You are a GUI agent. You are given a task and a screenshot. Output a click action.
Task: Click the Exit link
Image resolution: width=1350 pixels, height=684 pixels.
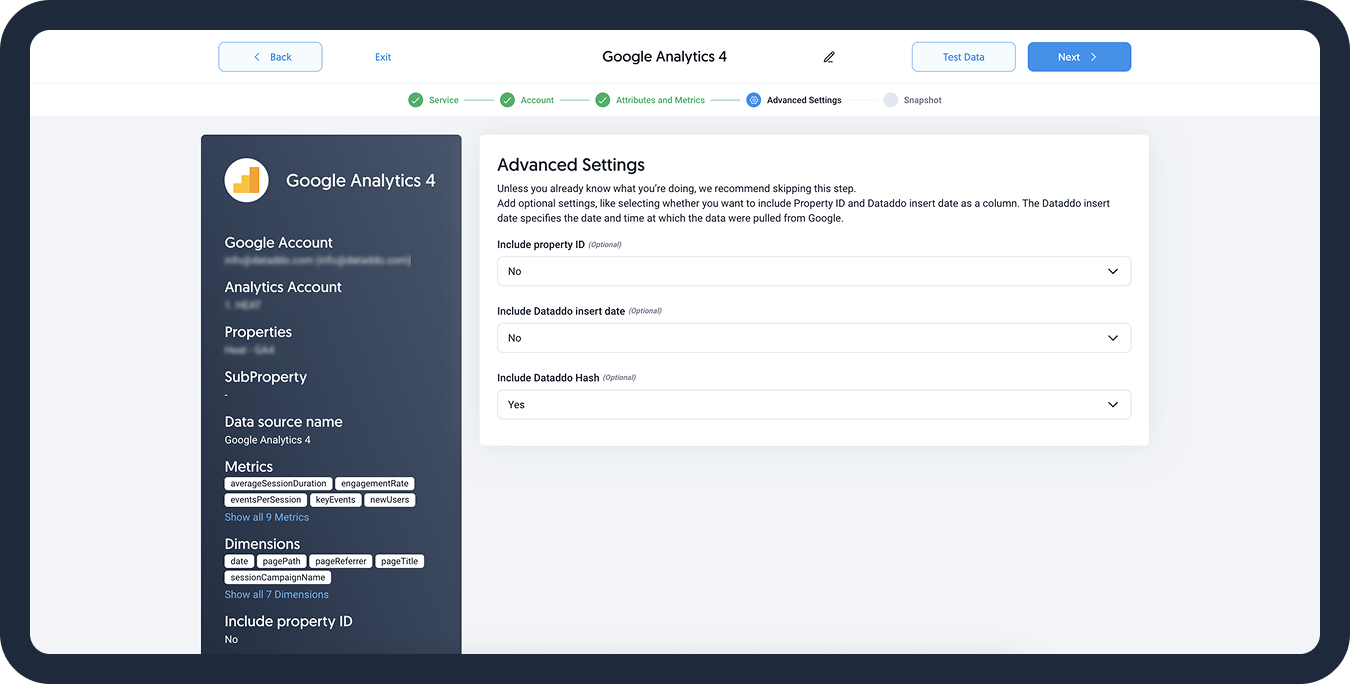click(383, 57)
